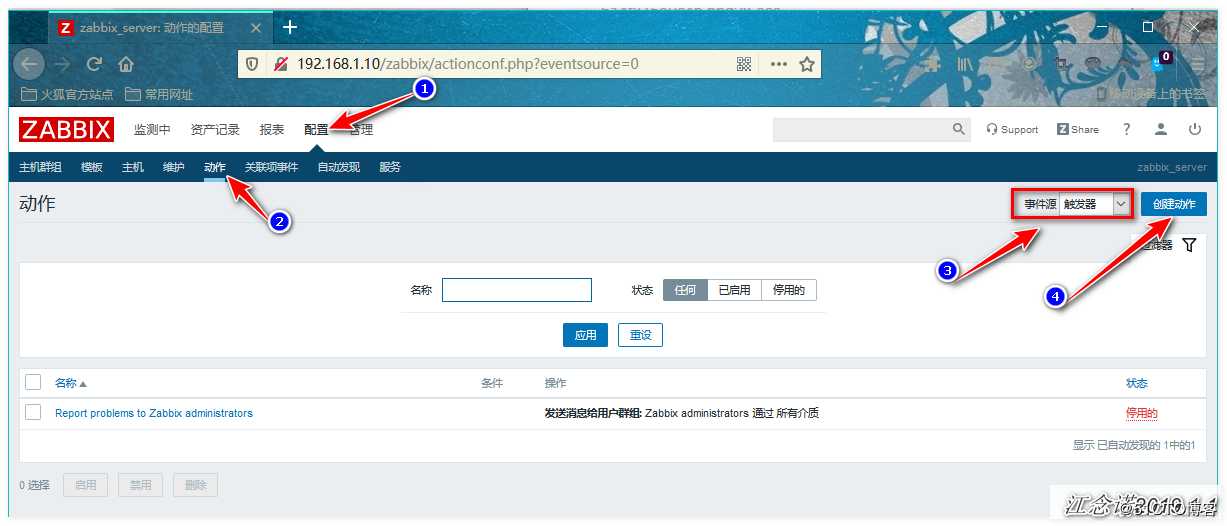Toggle the 停用的 status of the action row
This screenshot has height=526, width=1227.
point(1142,413)
